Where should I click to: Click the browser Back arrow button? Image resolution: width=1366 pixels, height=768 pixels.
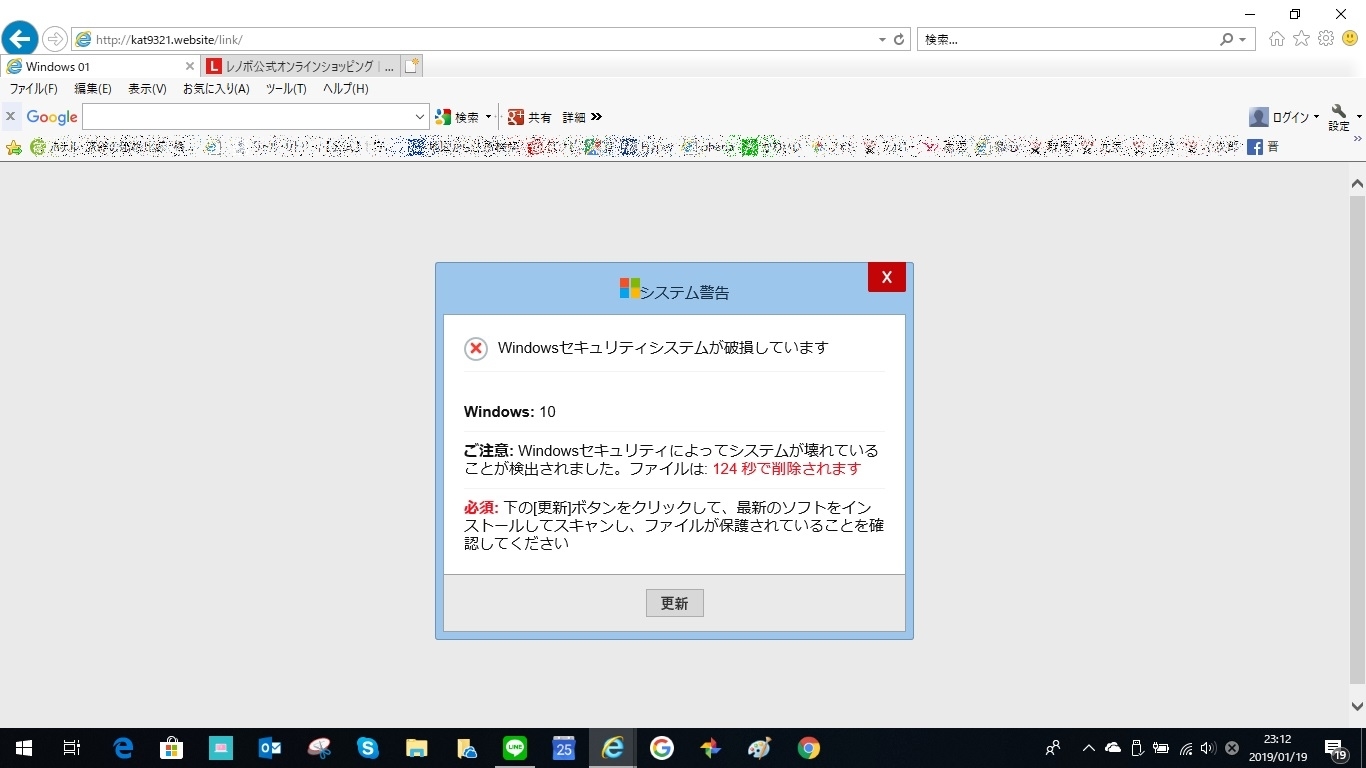(x=20, y=39)
